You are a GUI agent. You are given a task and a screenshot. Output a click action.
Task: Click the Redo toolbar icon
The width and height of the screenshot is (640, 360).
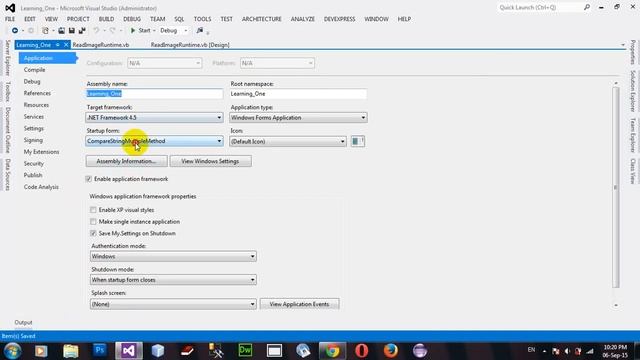[113, 31]
